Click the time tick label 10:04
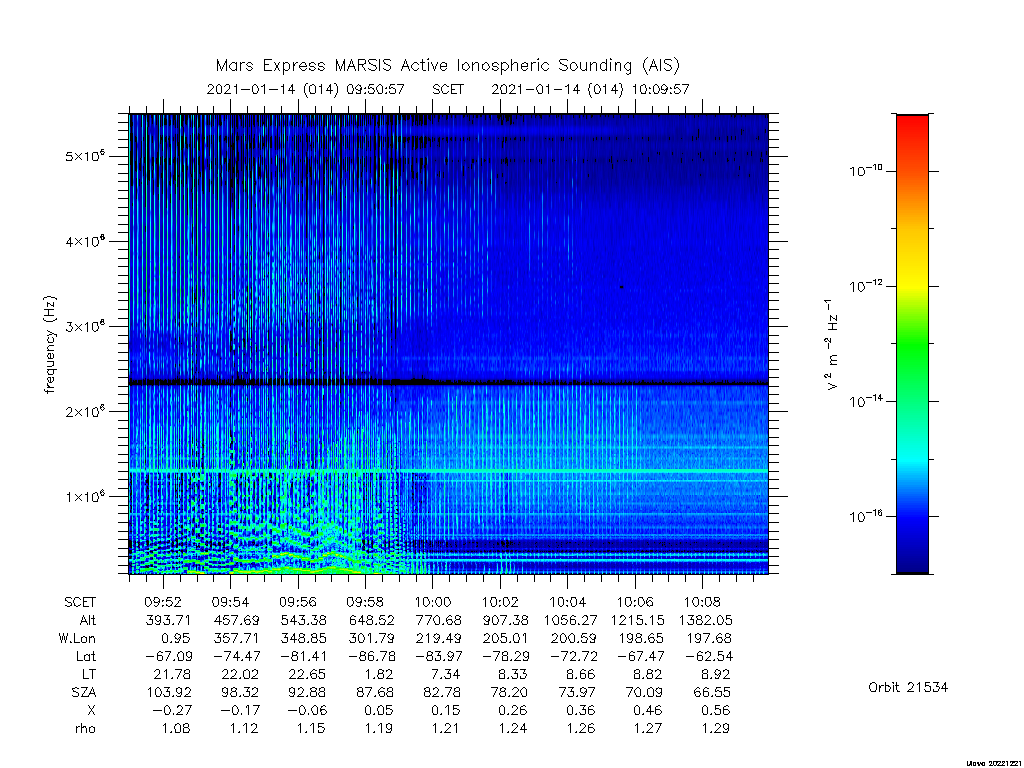Screen dimensions: 1024x768 pyautogui.click(x=568, y=602)
